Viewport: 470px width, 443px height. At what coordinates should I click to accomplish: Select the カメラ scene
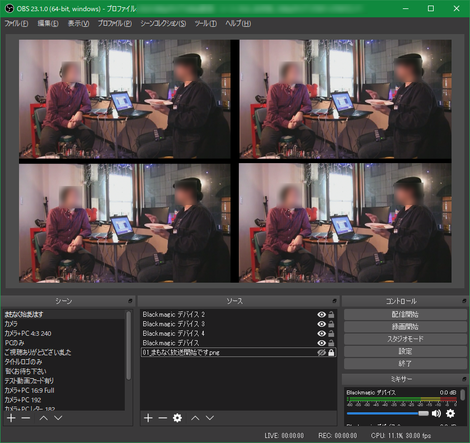[x=64, y=324]
